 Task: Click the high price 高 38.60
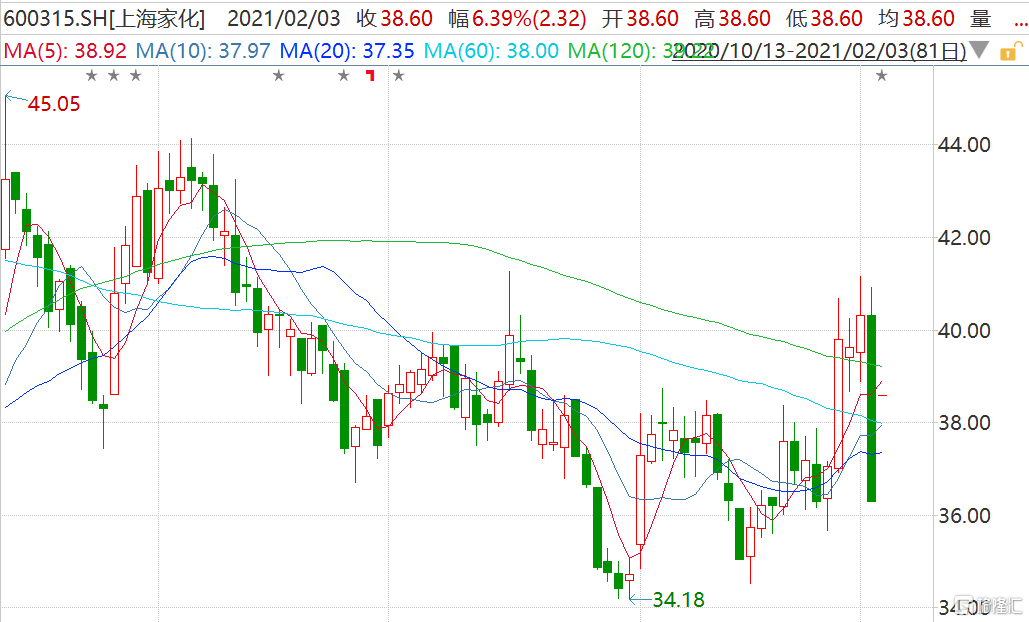732,18
